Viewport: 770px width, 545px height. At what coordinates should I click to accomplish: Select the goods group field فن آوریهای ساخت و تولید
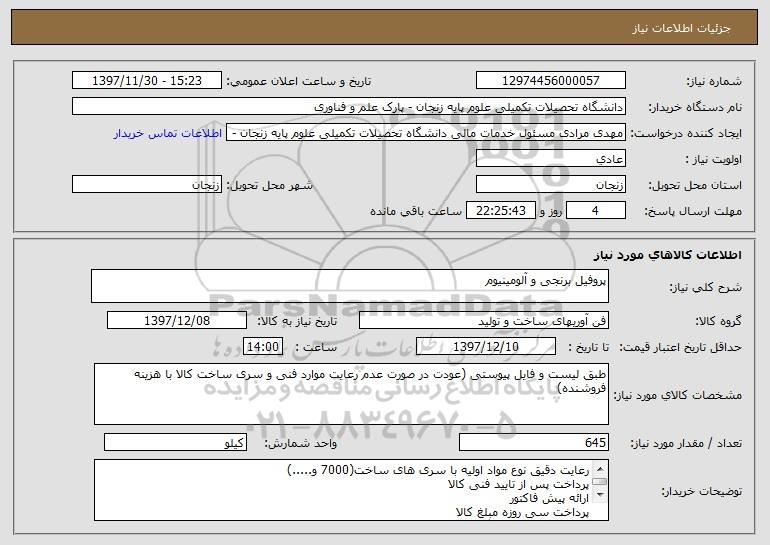[x=484, y=321]
